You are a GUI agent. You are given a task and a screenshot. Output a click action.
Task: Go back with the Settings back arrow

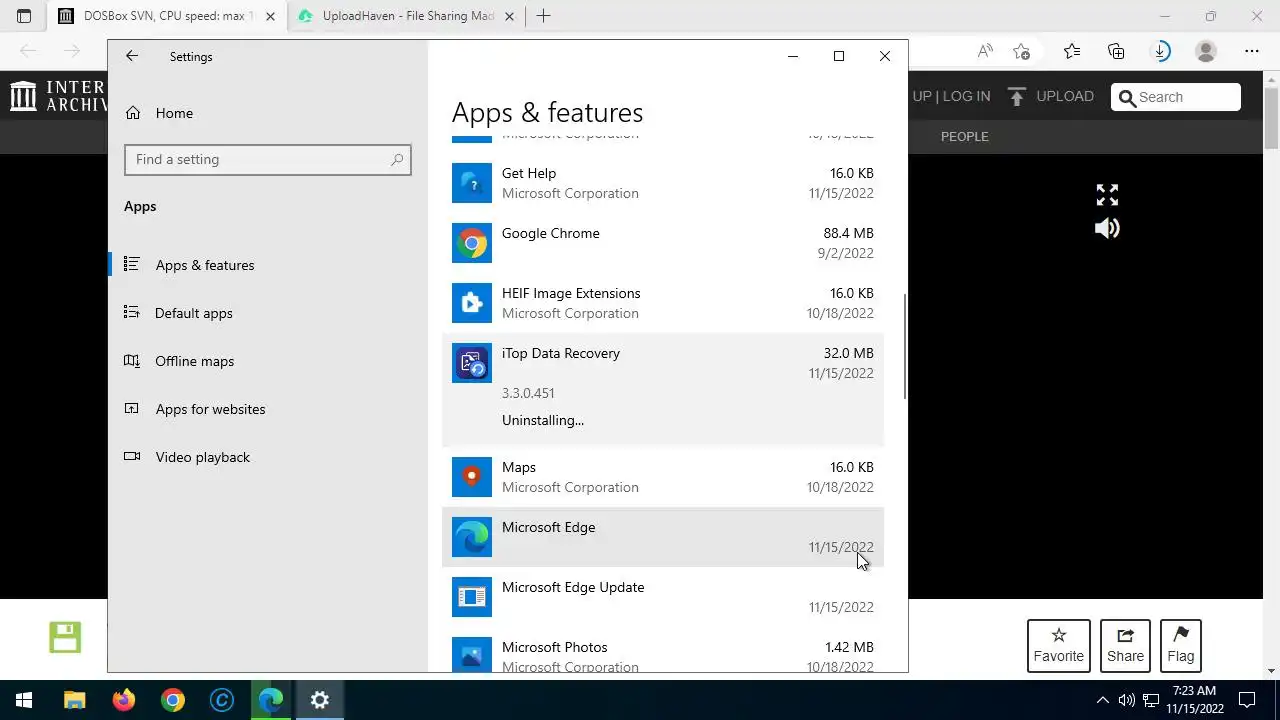pos(132,56)
